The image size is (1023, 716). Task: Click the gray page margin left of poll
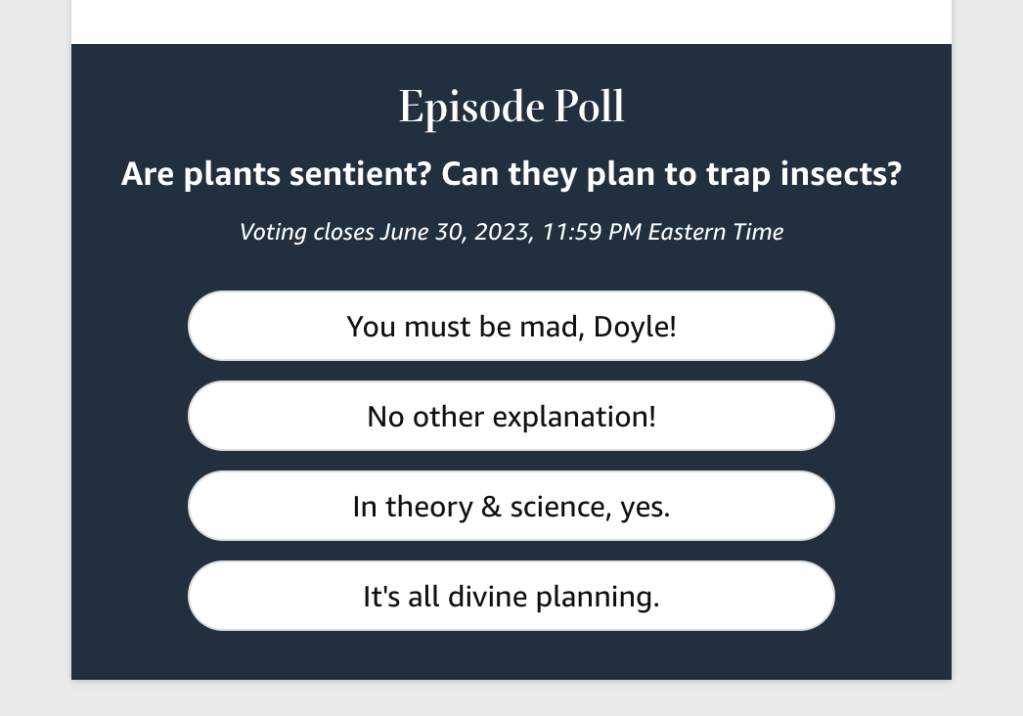35,360
